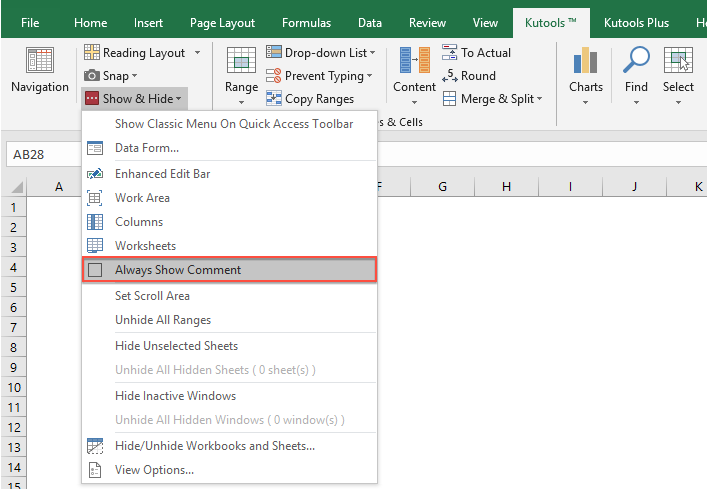
Task: Click the Select tool icon
Action: point(678,60)
